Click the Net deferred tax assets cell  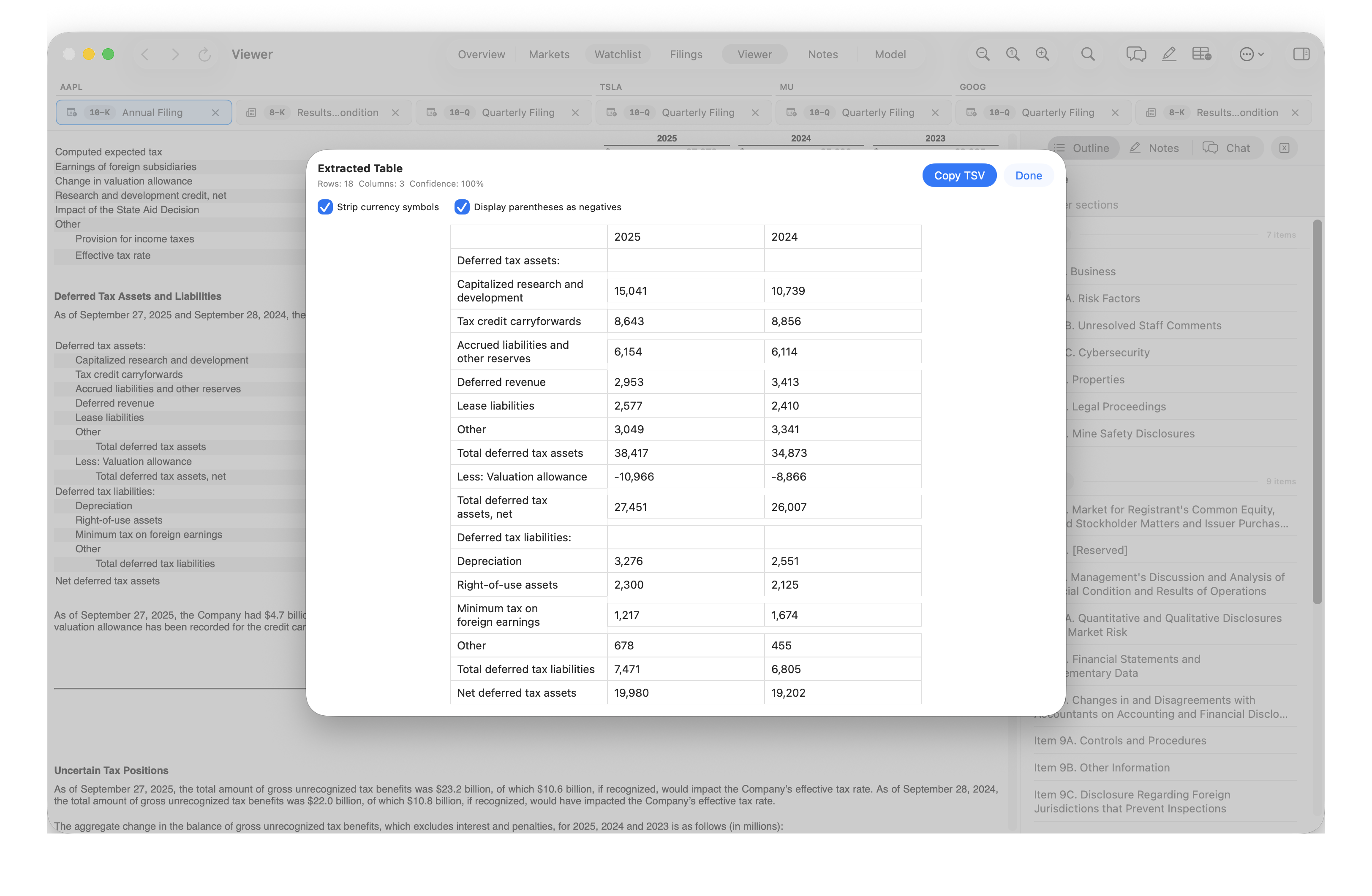pos(528,692)
